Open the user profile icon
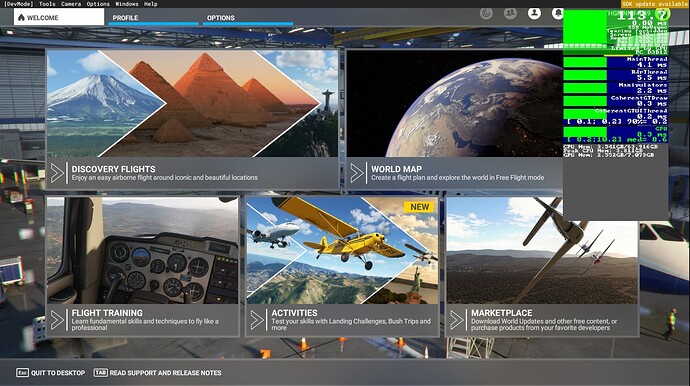The image size is (690, 386). 534,13
